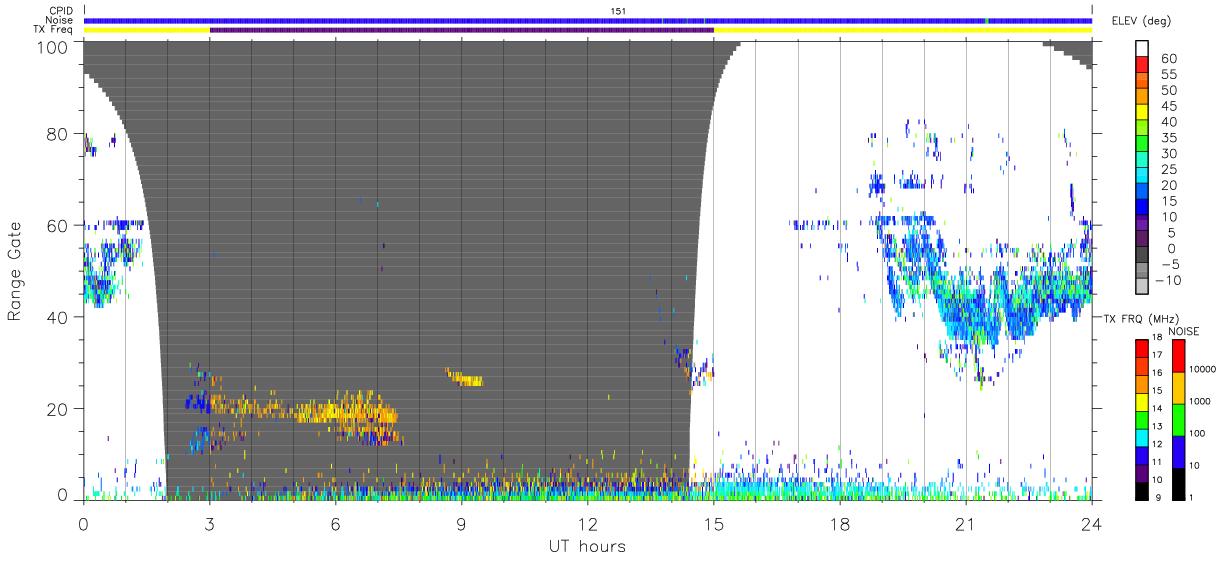Viewport: 1228px width, 567px height.
Task: Click the 10000 label on NOISE colorbar
Action: coord(1203,369)
